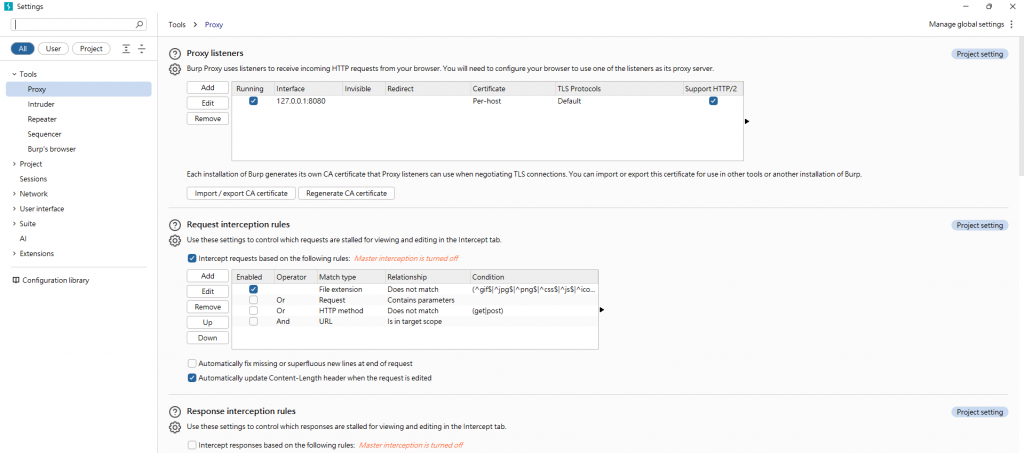The height and width of the screenshot is (453, 1024).
Task: Move request rule Down
Action: pos(208,338)
